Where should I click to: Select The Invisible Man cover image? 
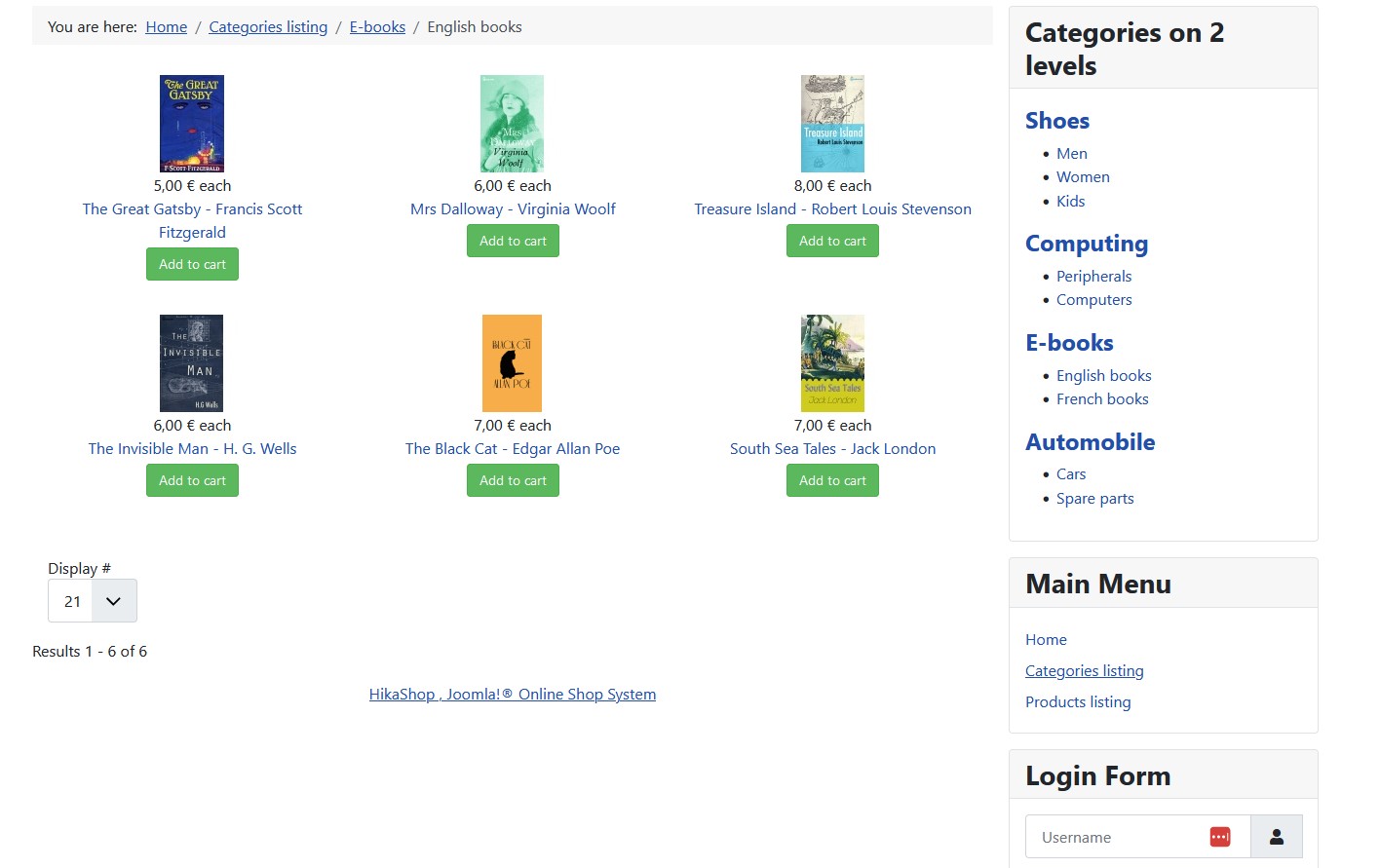pos(192,363)
